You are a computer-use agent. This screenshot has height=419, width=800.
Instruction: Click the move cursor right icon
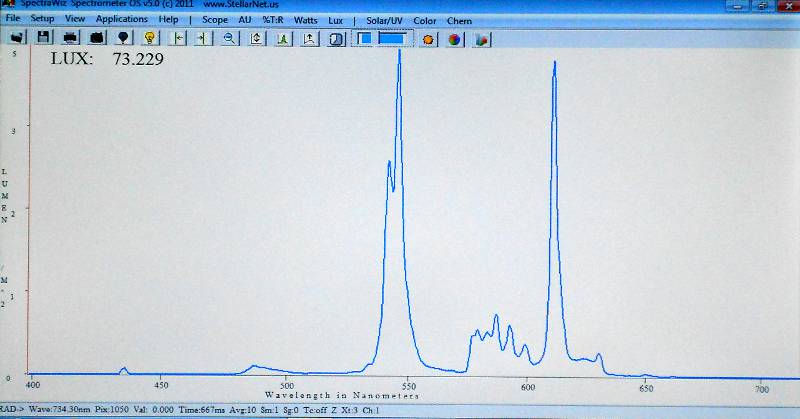pyautogui.click(x=203, y=38)
